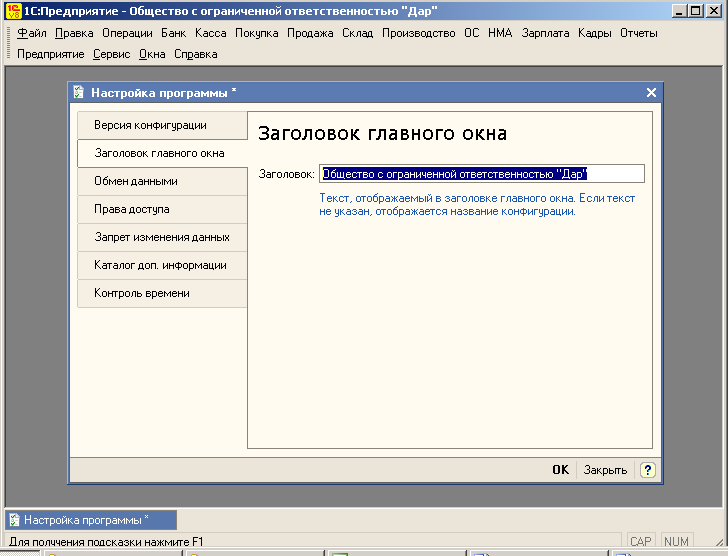
Task: Switch to Версия конфигурации tab
Action: pos(162,125)
